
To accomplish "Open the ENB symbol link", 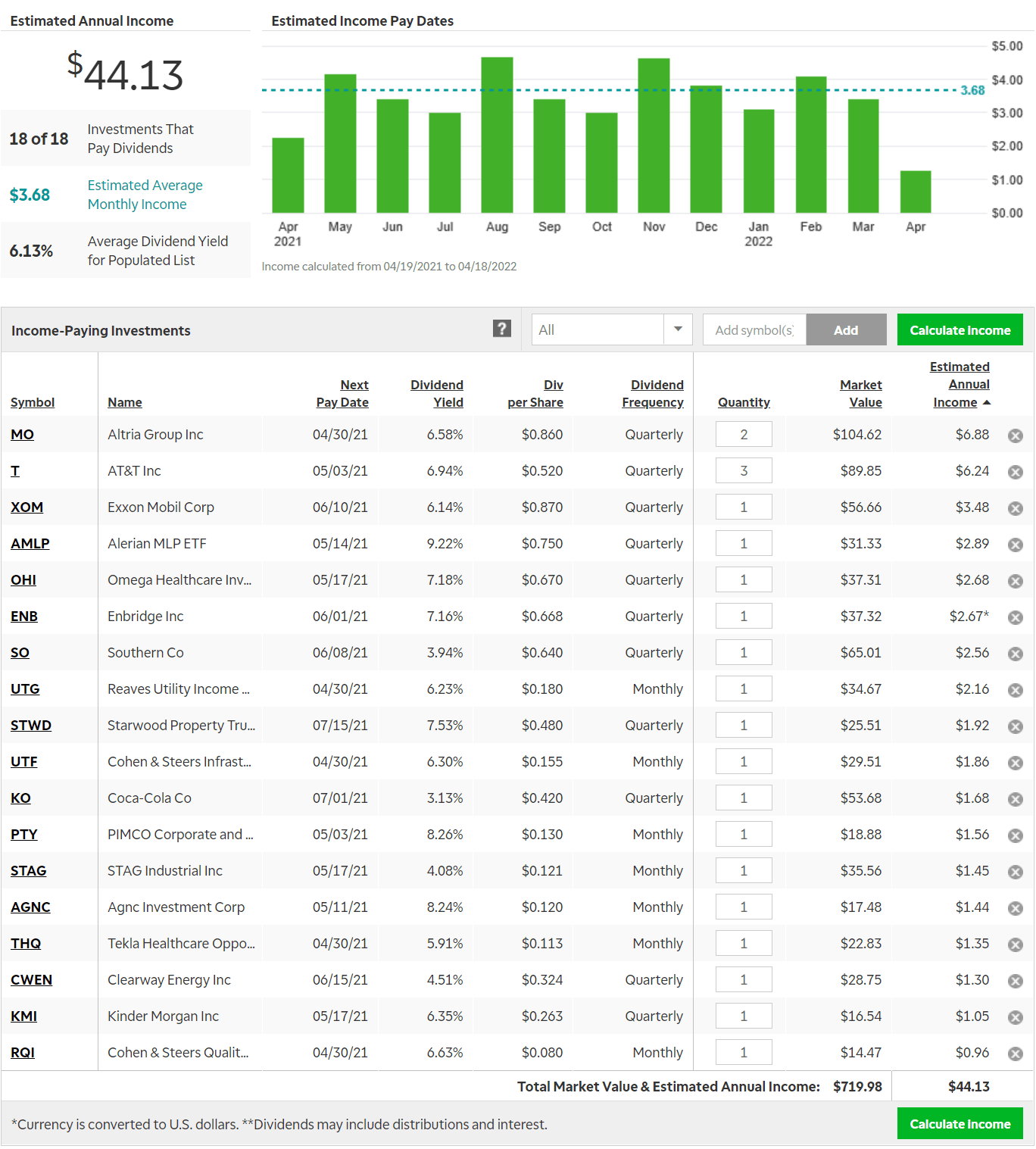I will (24, 616).
